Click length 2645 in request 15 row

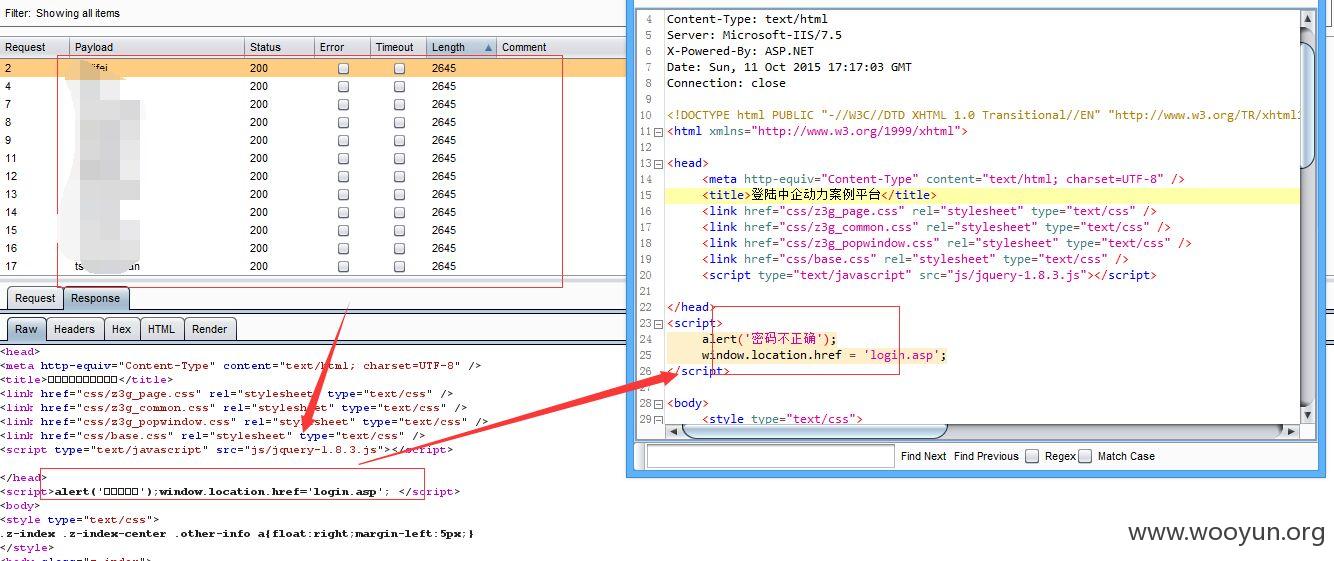pos(444,230)
